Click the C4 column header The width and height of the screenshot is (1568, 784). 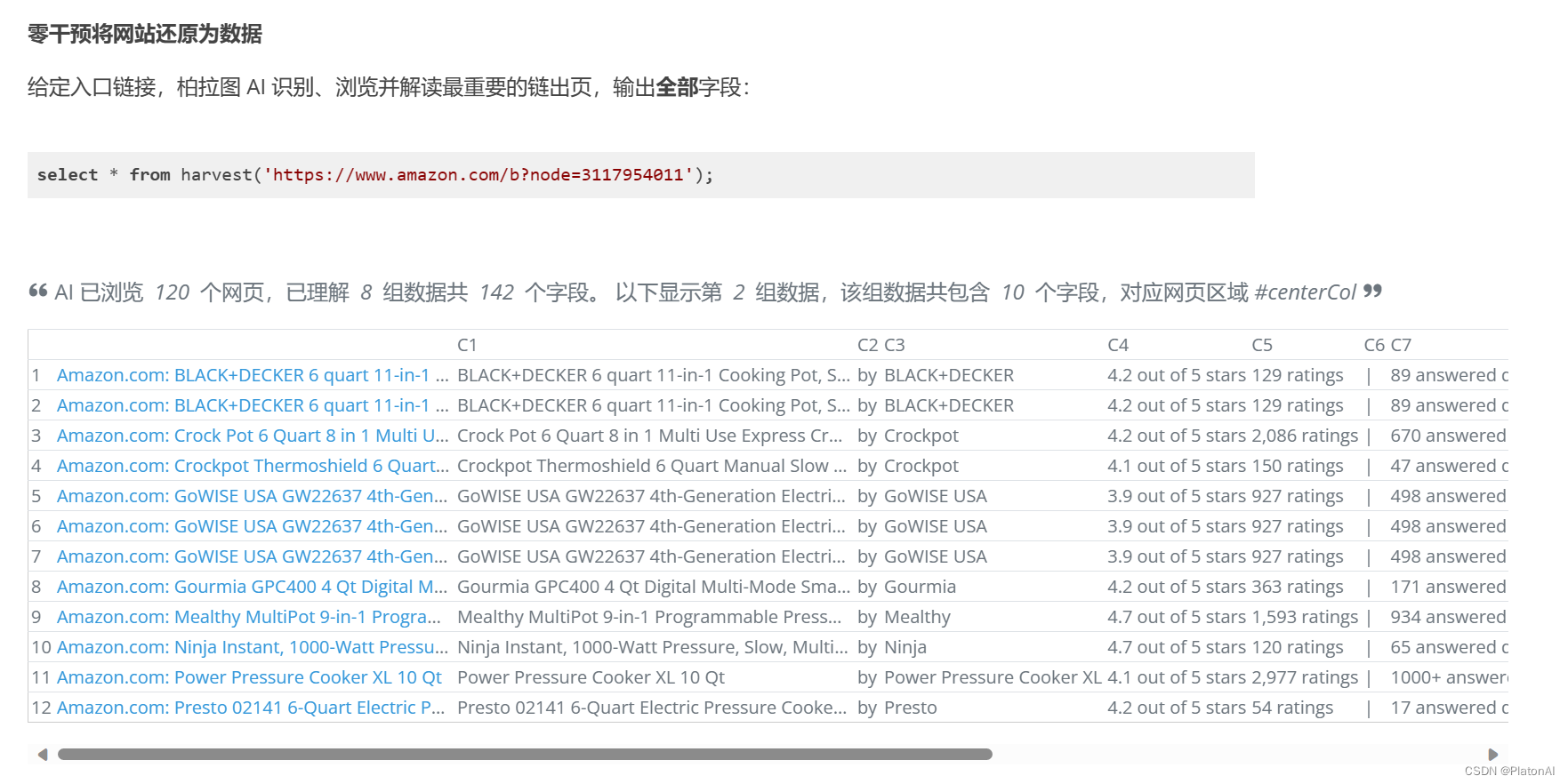(1118, 345)
